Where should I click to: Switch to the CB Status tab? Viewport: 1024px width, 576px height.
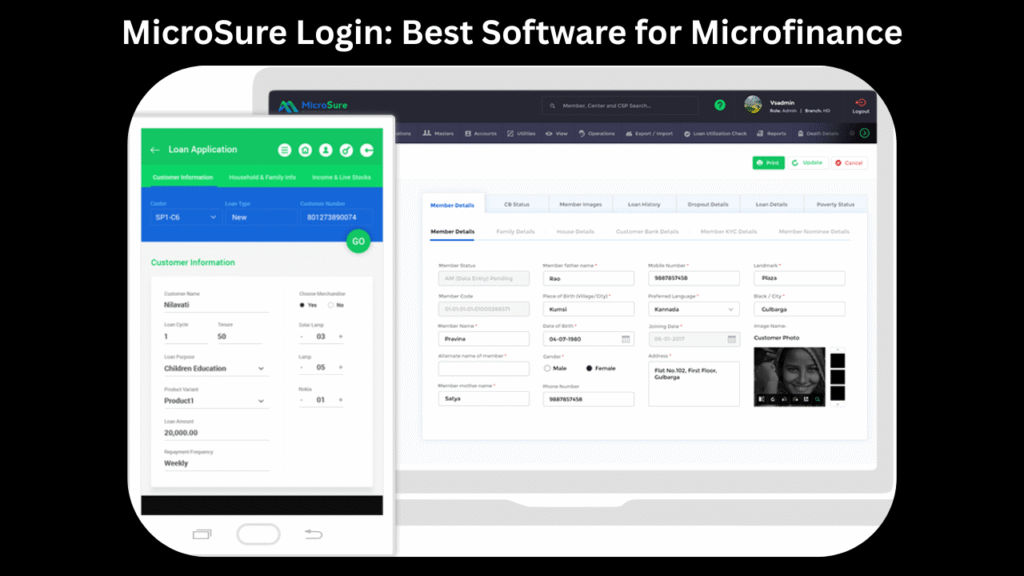click(x=517, y=204)
